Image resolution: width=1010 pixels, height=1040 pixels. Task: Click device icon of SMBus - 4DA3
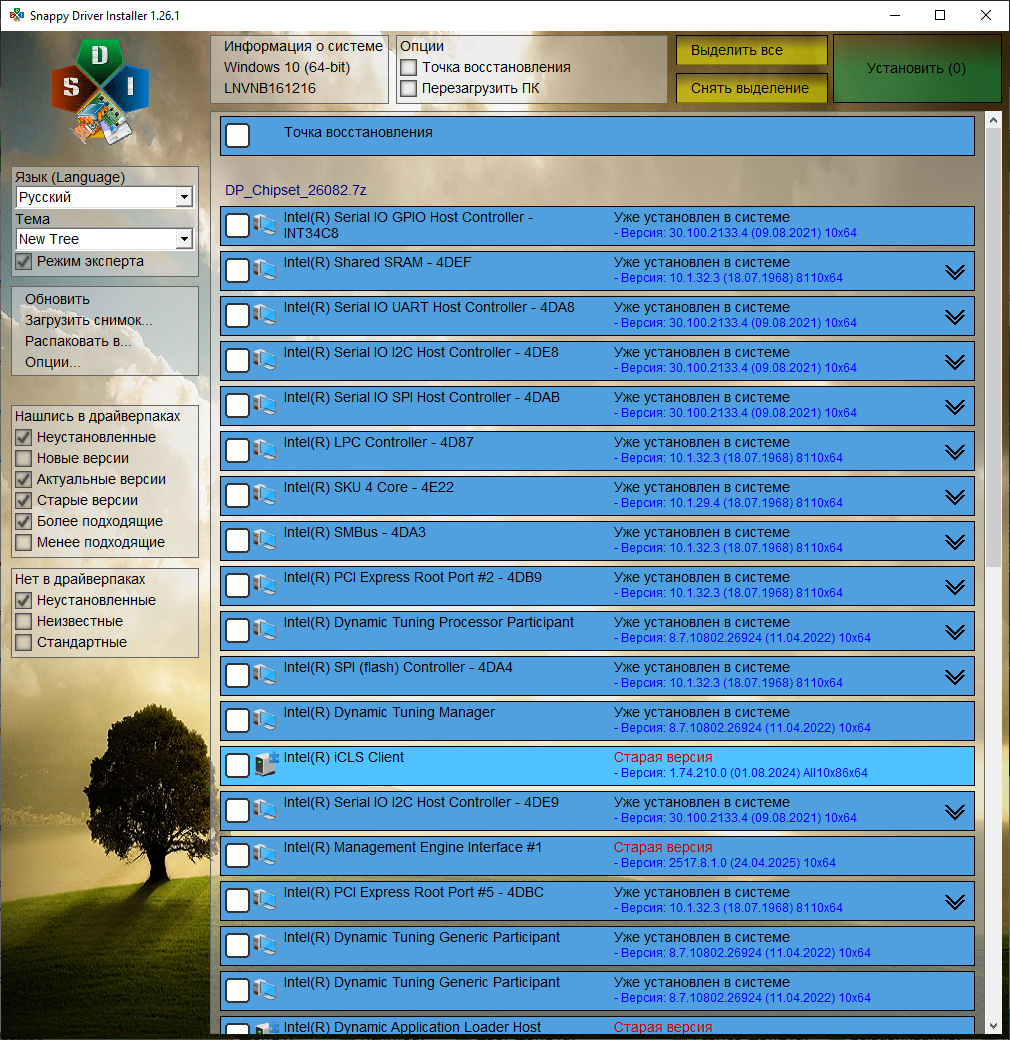point(265,541)
